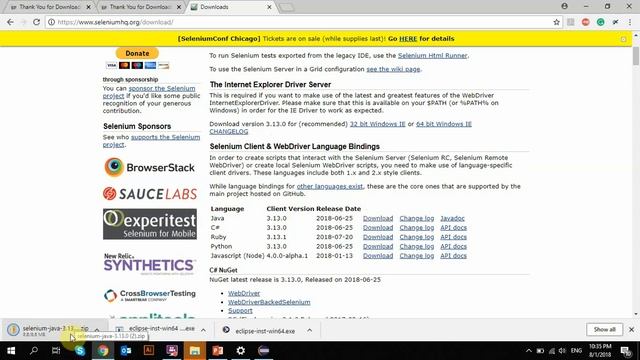Go back using browser back arrow
The image size is (640, 360).
10,22
